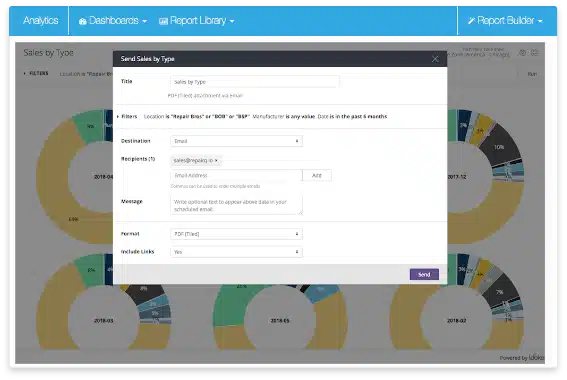
Task: Open the Analytics section
Action: pos(40,21)
